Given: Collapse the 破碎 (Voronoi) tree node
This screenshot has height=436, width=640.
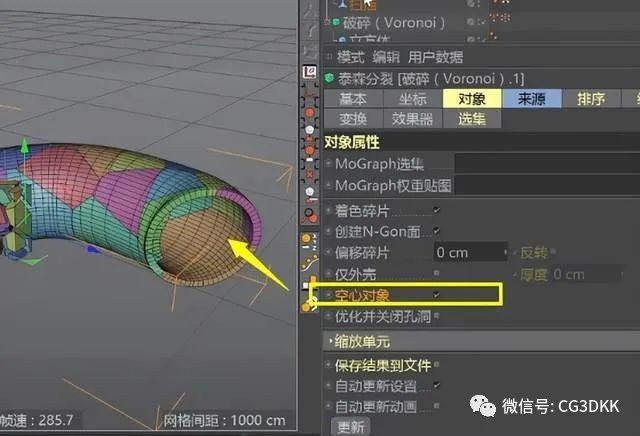Looking at the screenshot, I should (327, 22).
